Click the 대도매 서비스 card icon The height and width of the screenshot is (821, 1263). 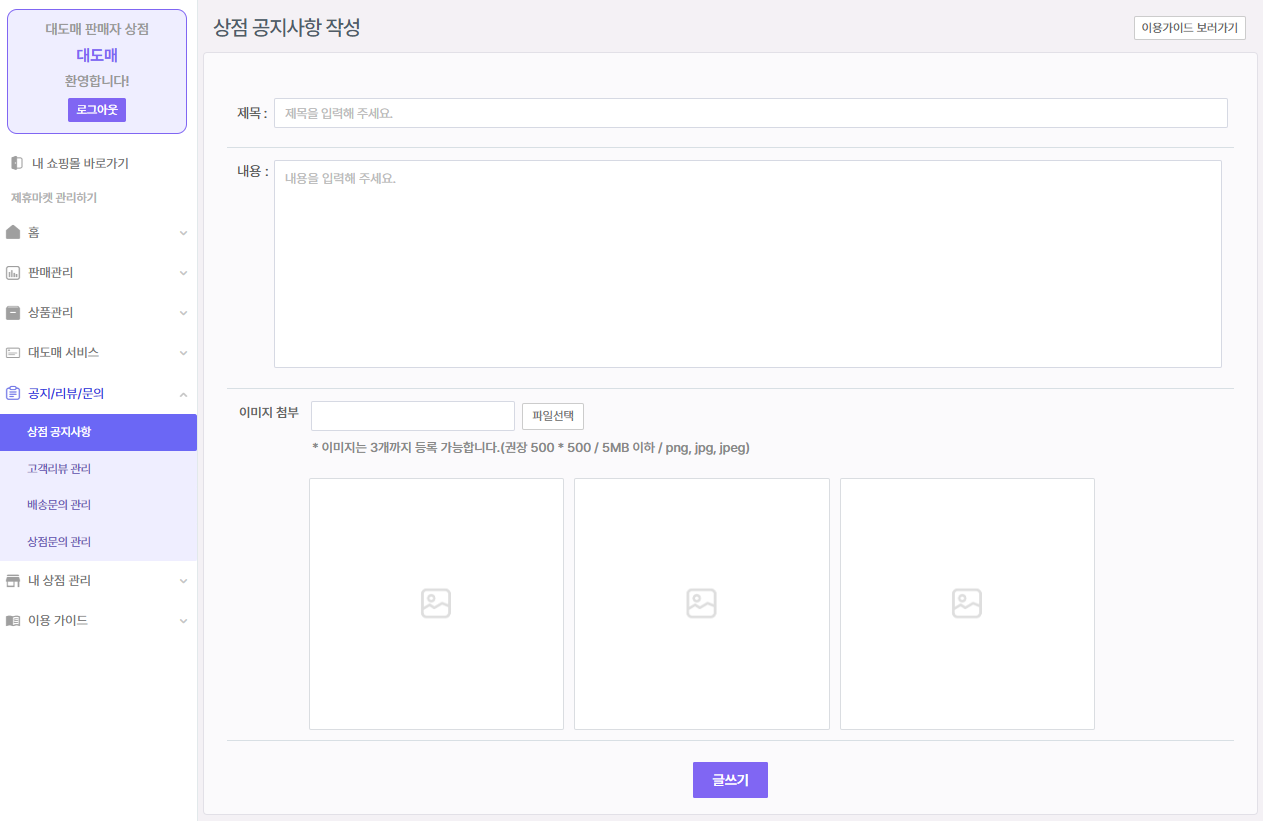(13, 353)
